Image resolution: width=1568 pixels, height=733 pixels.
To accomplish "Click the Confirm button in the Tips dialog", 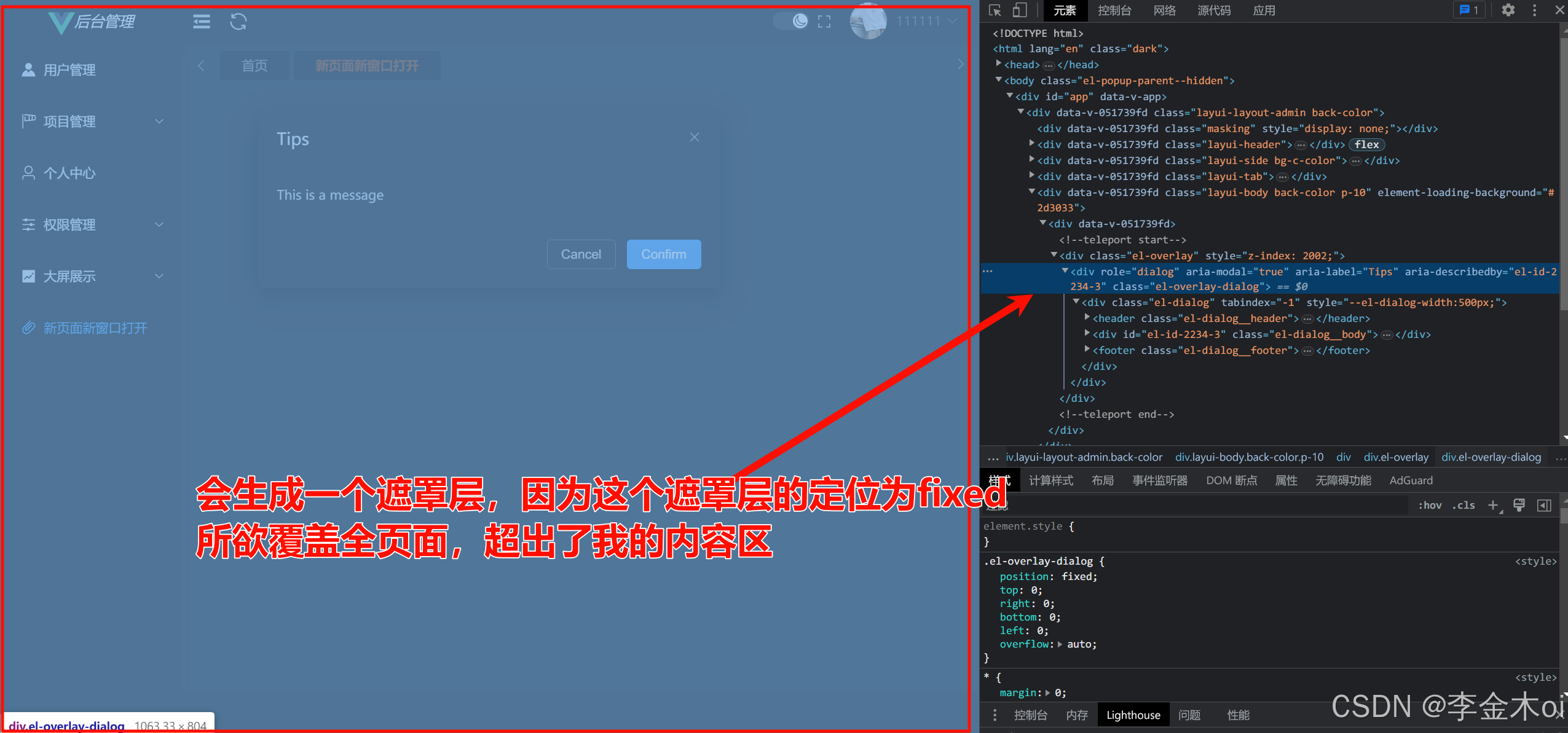I will coord(663,254).
